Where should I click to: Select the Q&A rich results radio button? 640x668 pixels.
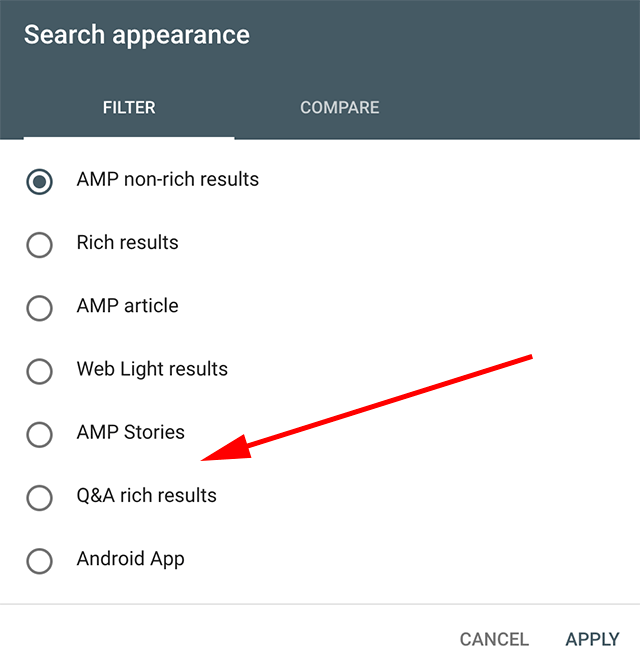[x=40, y=497]
